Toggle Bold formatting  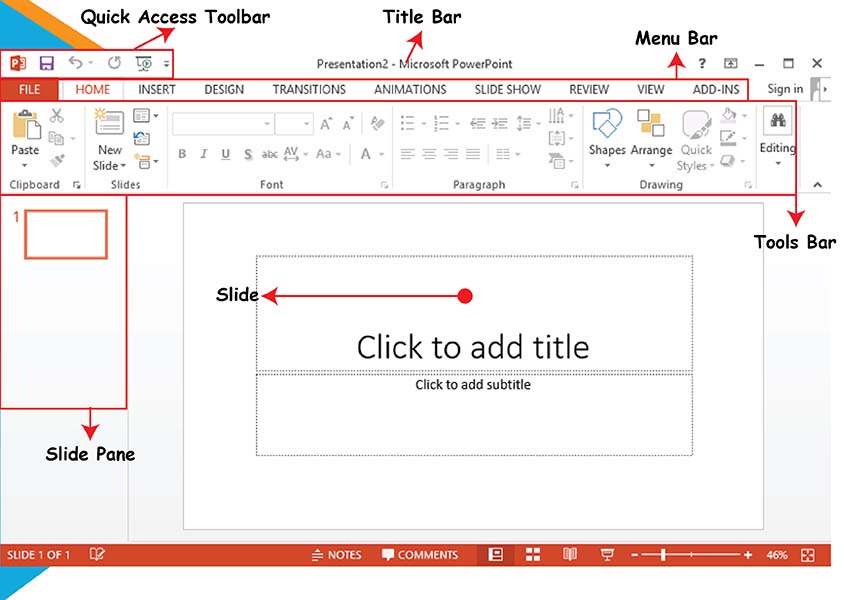(182, 154)
